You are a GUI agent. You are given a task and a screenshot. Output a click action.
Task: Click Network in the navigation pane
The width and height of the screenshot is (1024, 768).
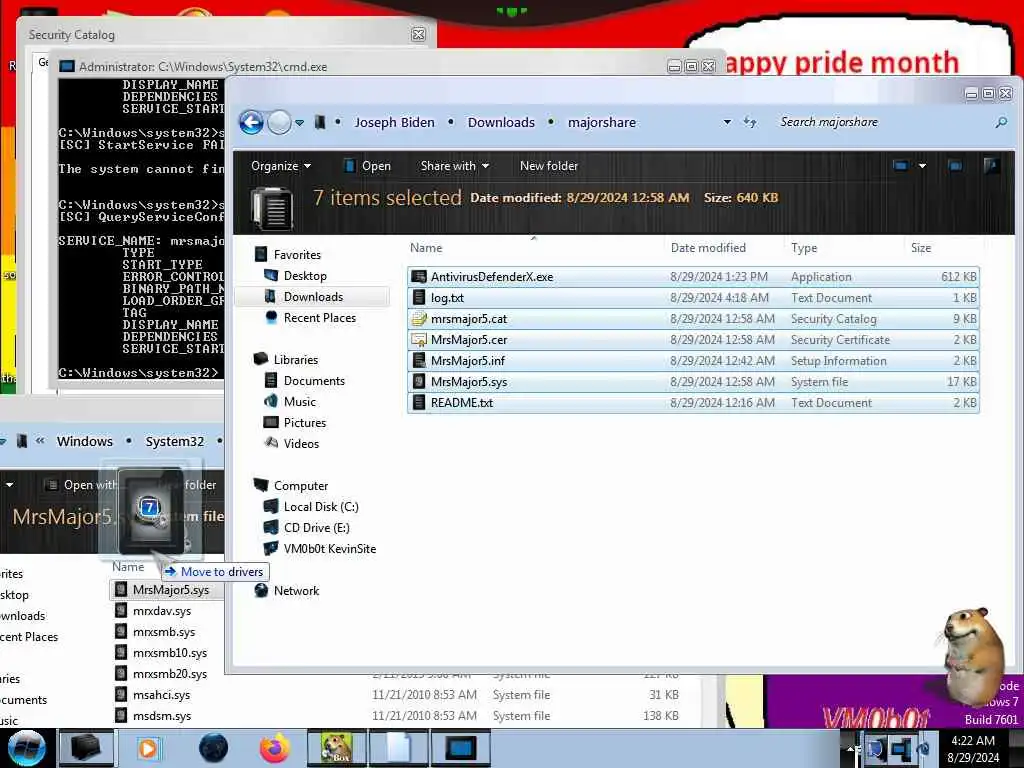[296, 590]
